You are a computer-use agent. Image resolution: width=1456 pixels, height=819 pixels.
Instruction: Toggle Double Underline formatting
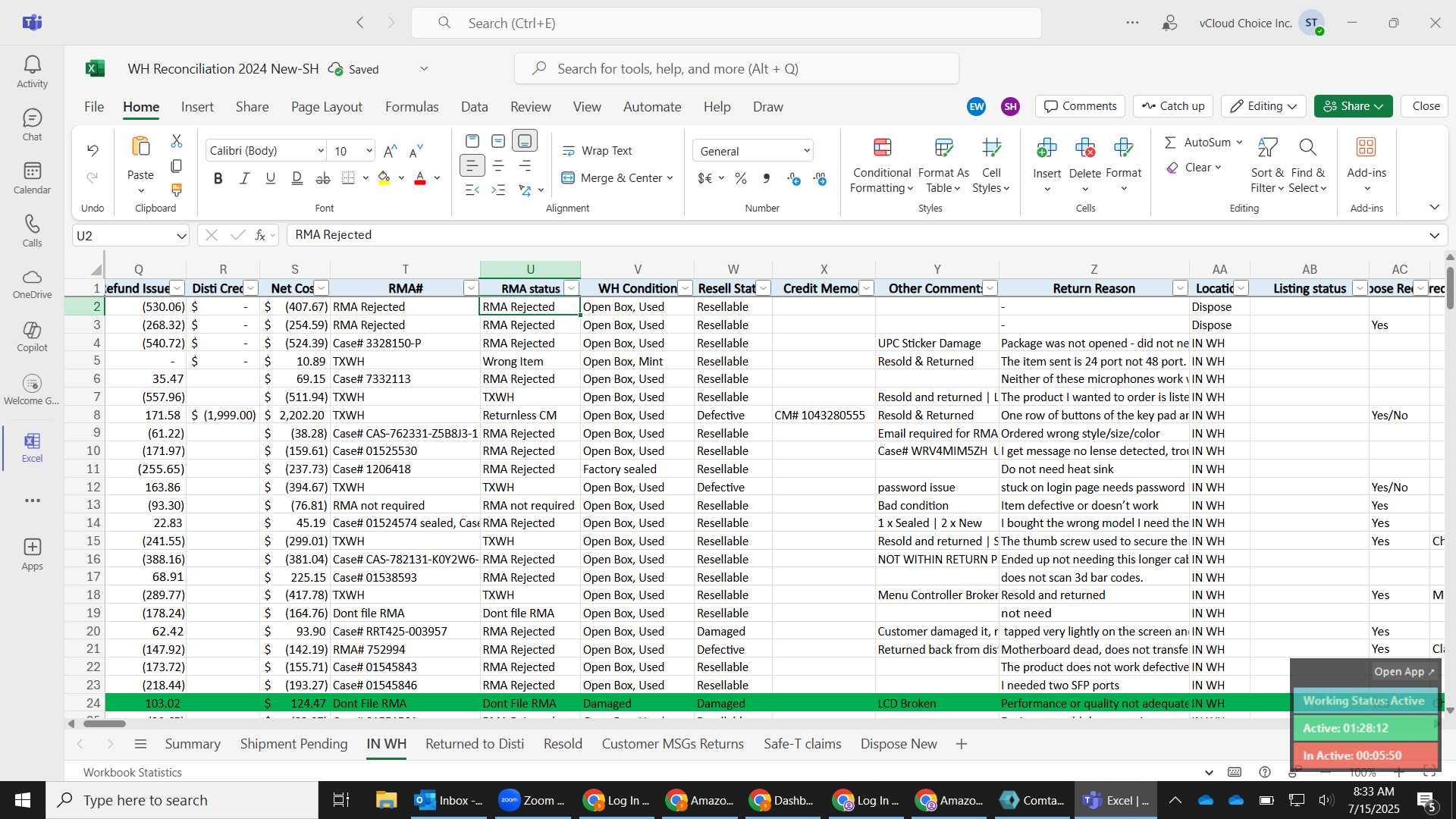pos(297,178)
